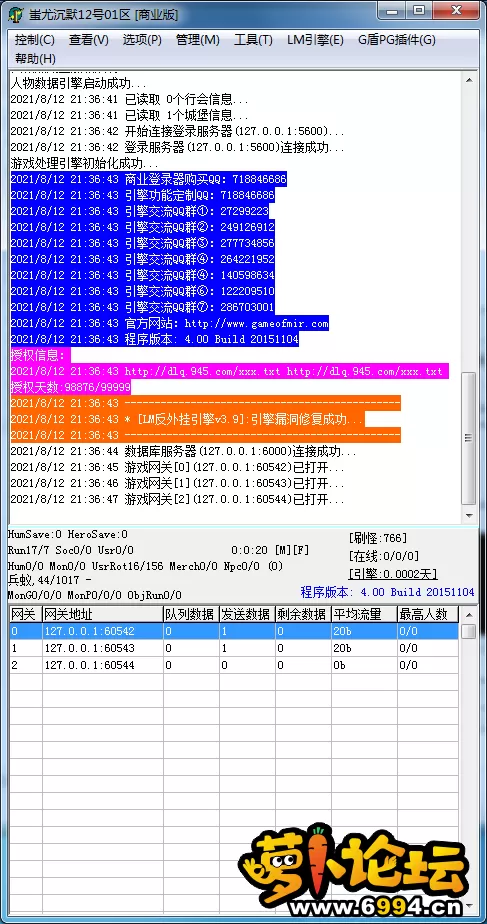Viewport: 487px width, 924px height.
Task: Click the application icon in title bar
Action: pos(16,14)
